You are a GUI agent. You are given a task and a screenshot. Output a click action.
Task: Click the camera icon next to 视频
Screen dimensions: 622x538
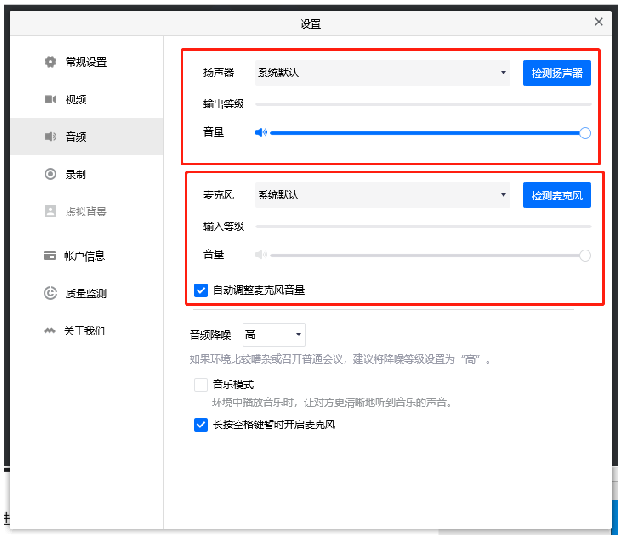(x=50, y=99)
